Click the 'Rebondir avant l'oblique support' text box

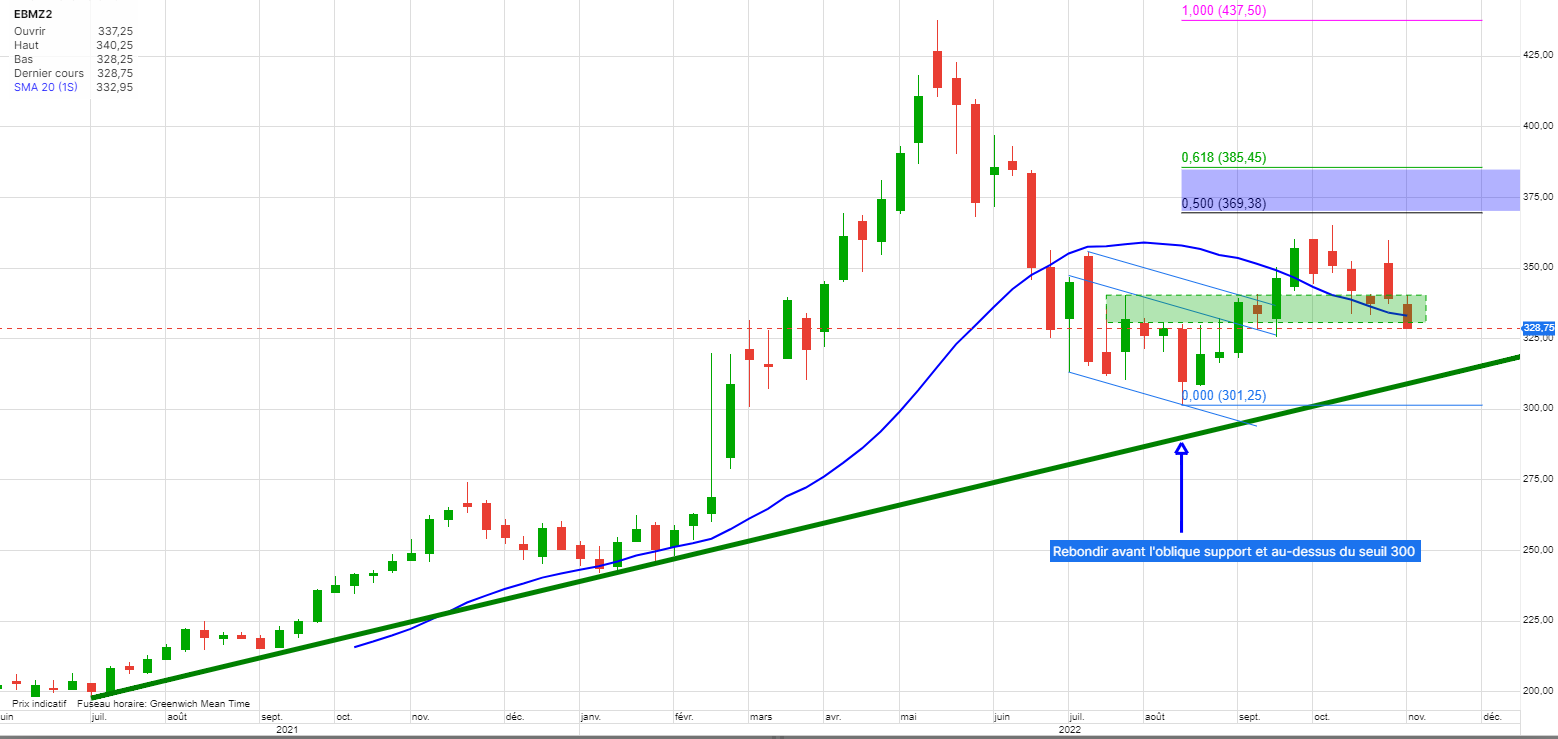pos(1235,552)
